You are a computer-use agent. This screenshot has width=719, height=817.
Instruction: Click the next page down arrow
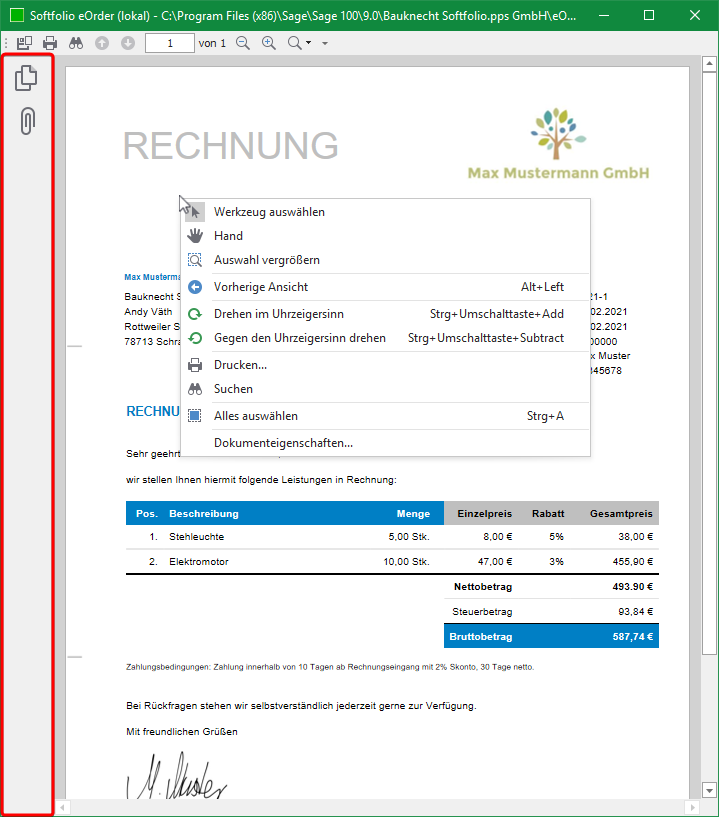pos(127,43)
